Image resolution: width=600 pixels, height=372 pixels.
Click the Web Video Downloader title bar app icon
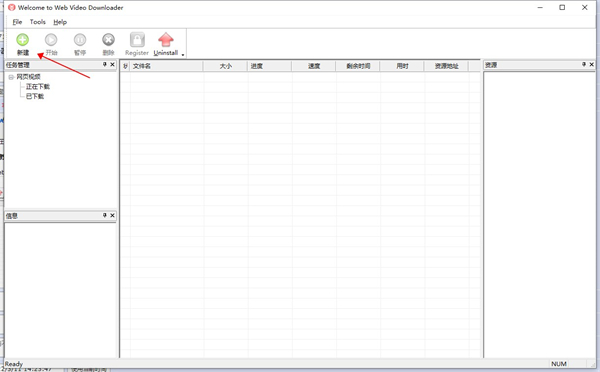point(12,7)
